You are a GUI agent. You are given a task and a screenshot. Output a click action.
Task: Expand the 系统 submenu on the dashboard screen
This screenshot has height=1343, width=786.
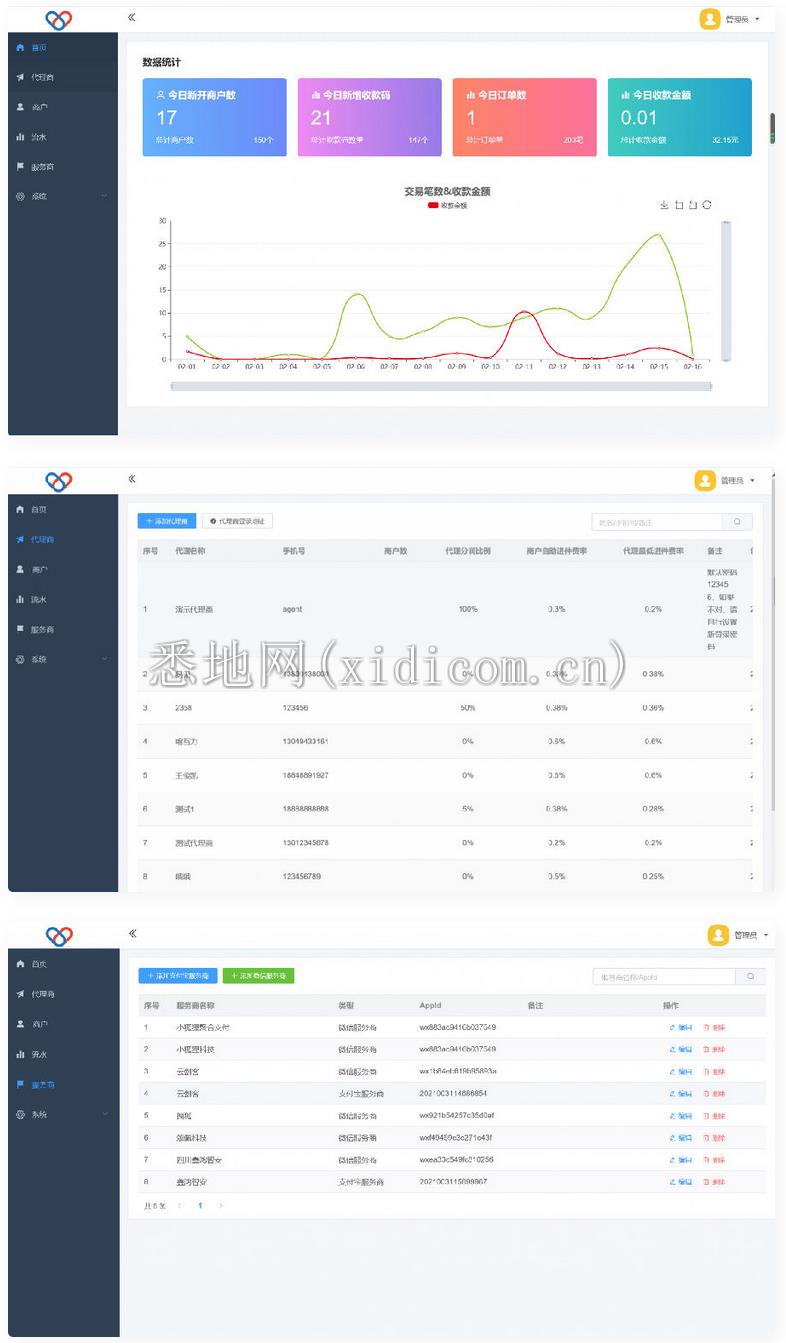tap(62, 197)
